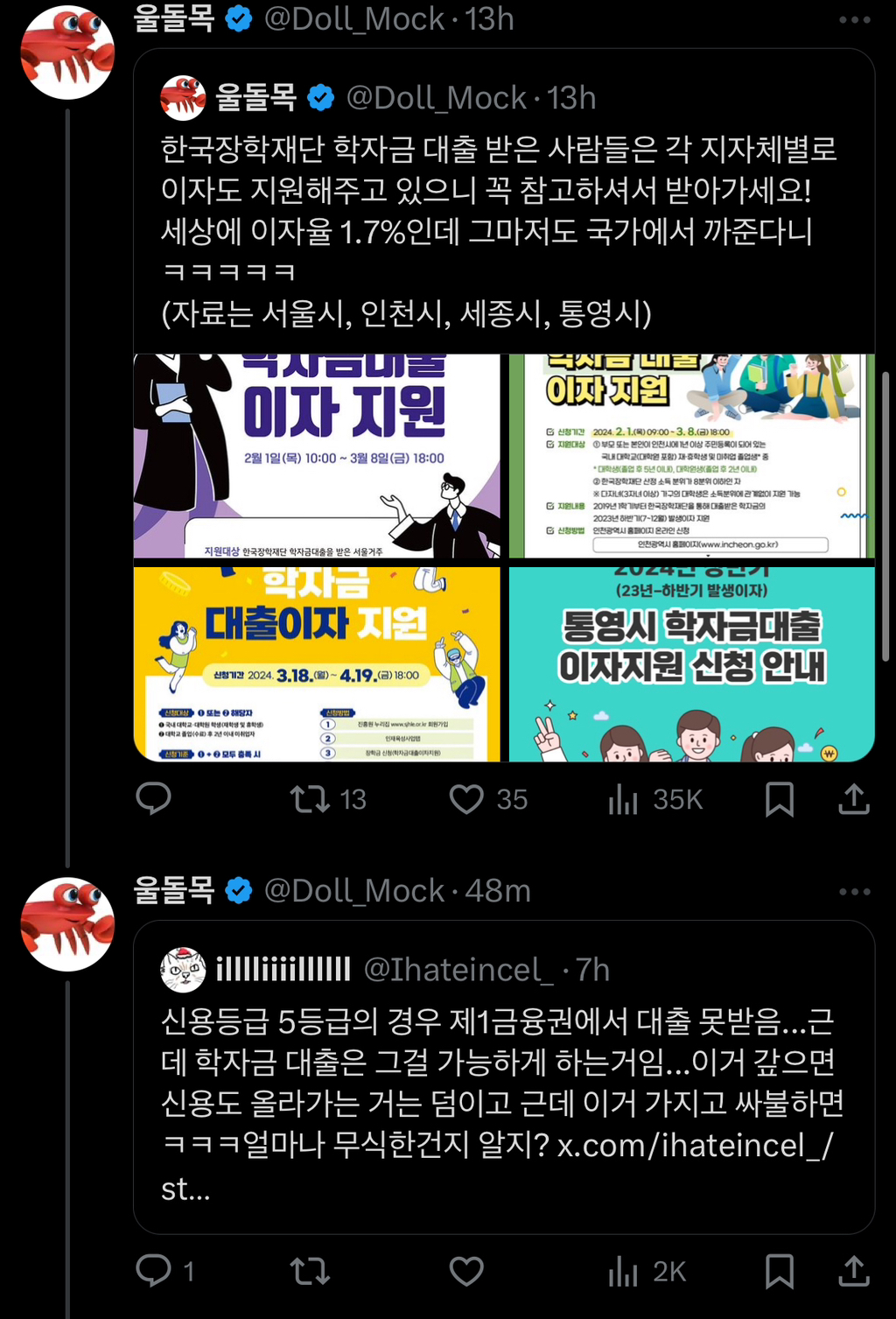Reply to the first tweet's comment icon

(154, 798)
